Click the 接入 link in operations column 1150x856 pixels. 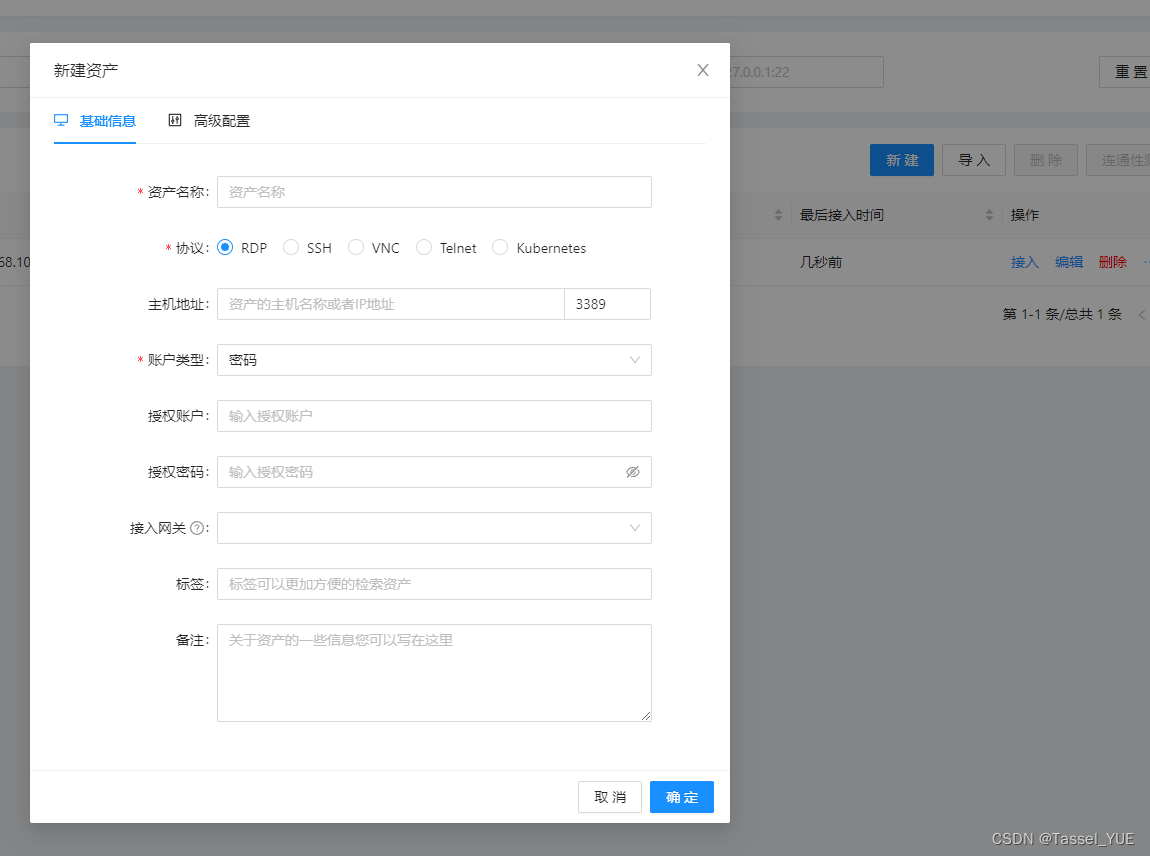[x=1023, y=261]
